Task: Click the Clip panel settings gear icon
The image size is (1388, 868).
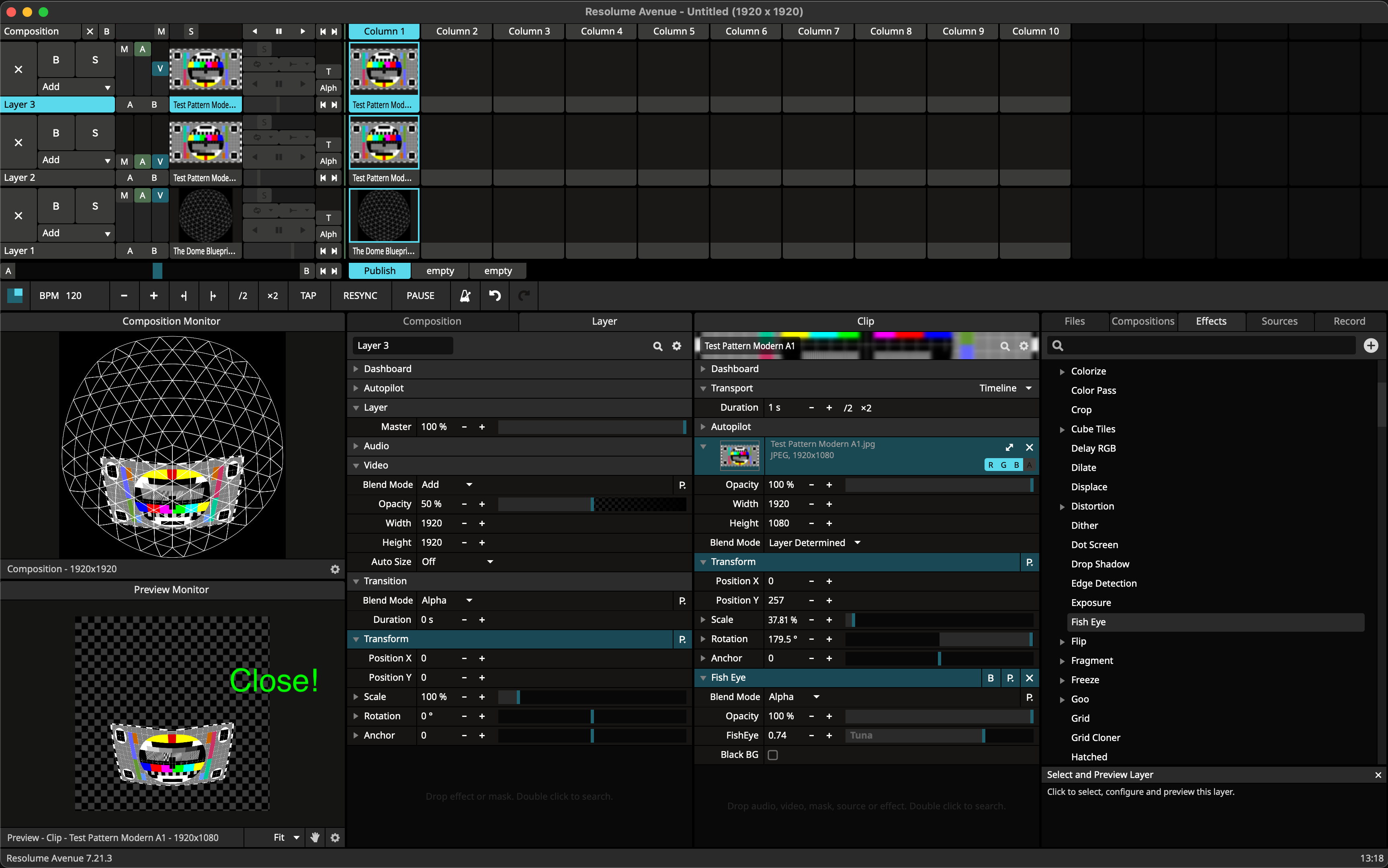Action: tap(1024, 346)
